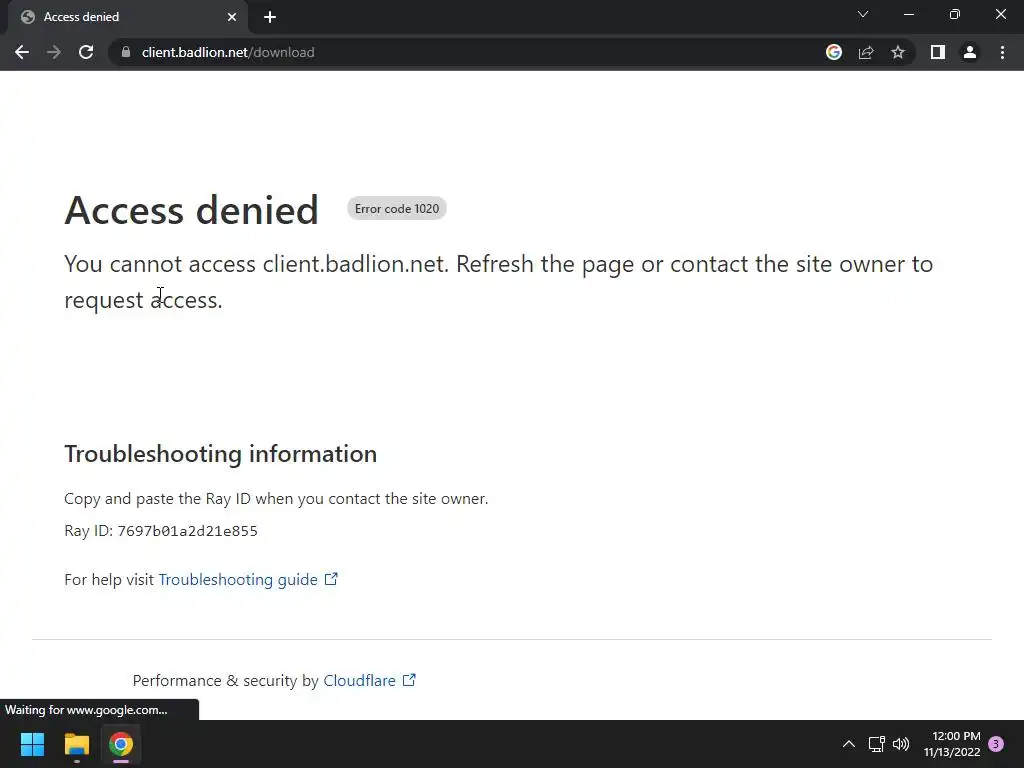Open the Chrome side panel
The image size is (1024, 768).
click(x=938, y=52)
